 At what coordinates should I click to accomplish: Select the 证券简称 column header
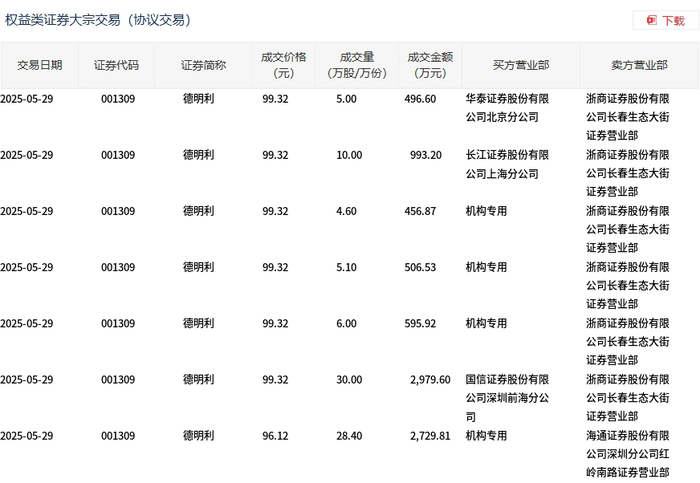[203, 66]
